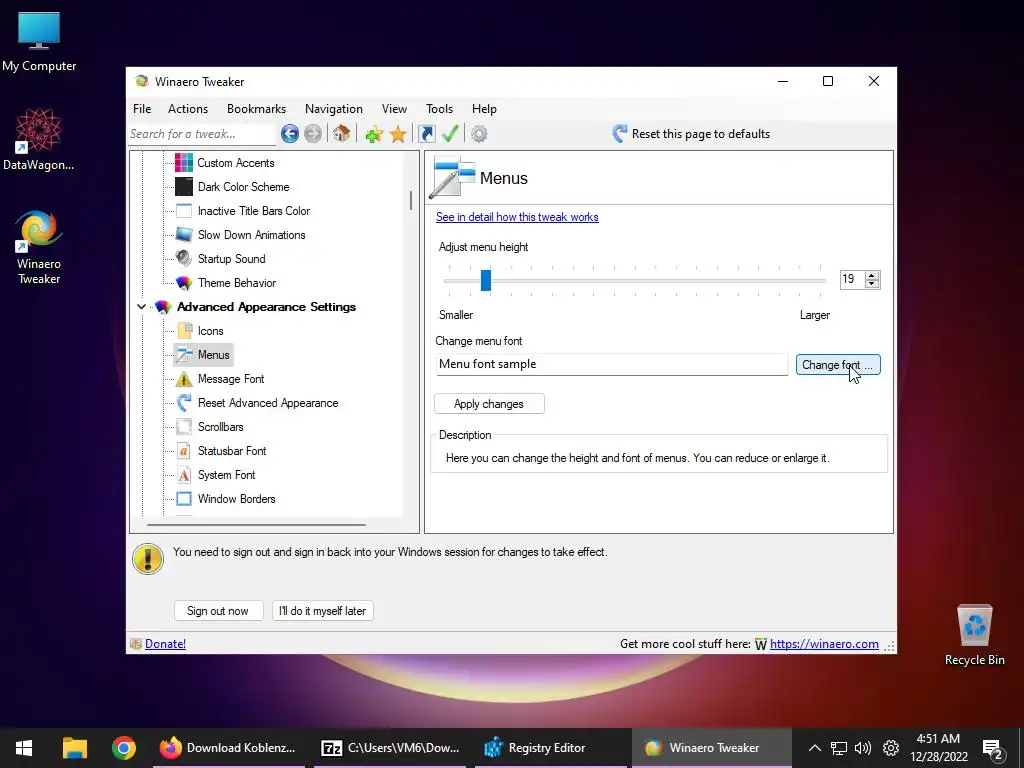
Task: Open See in detail how this tweak works link
Action: click(517, 217)
